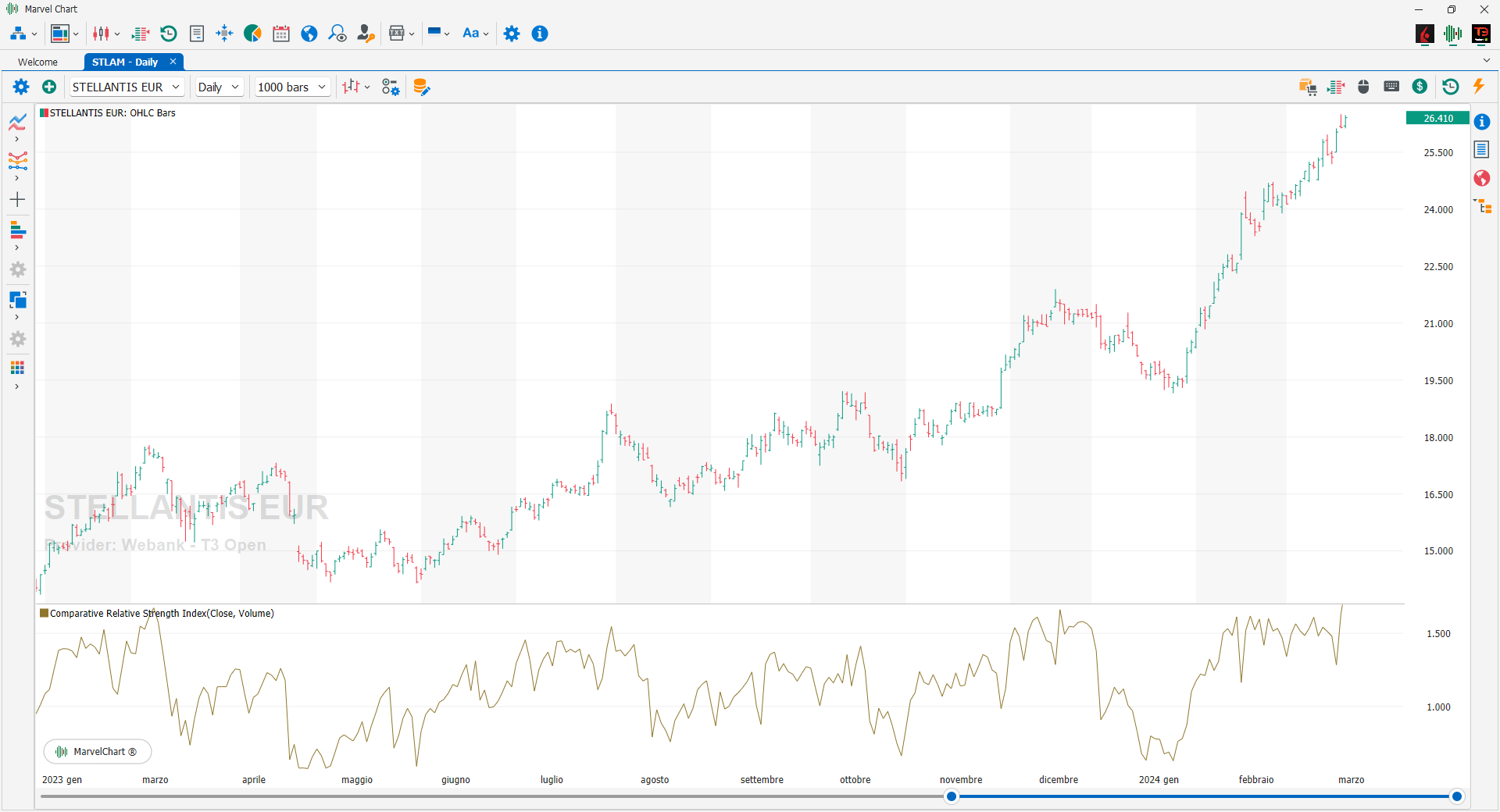This screenshot has width=1500, height=812.
Task: Click the green dollar sign icon
Action: click(x=1420, y=87)
